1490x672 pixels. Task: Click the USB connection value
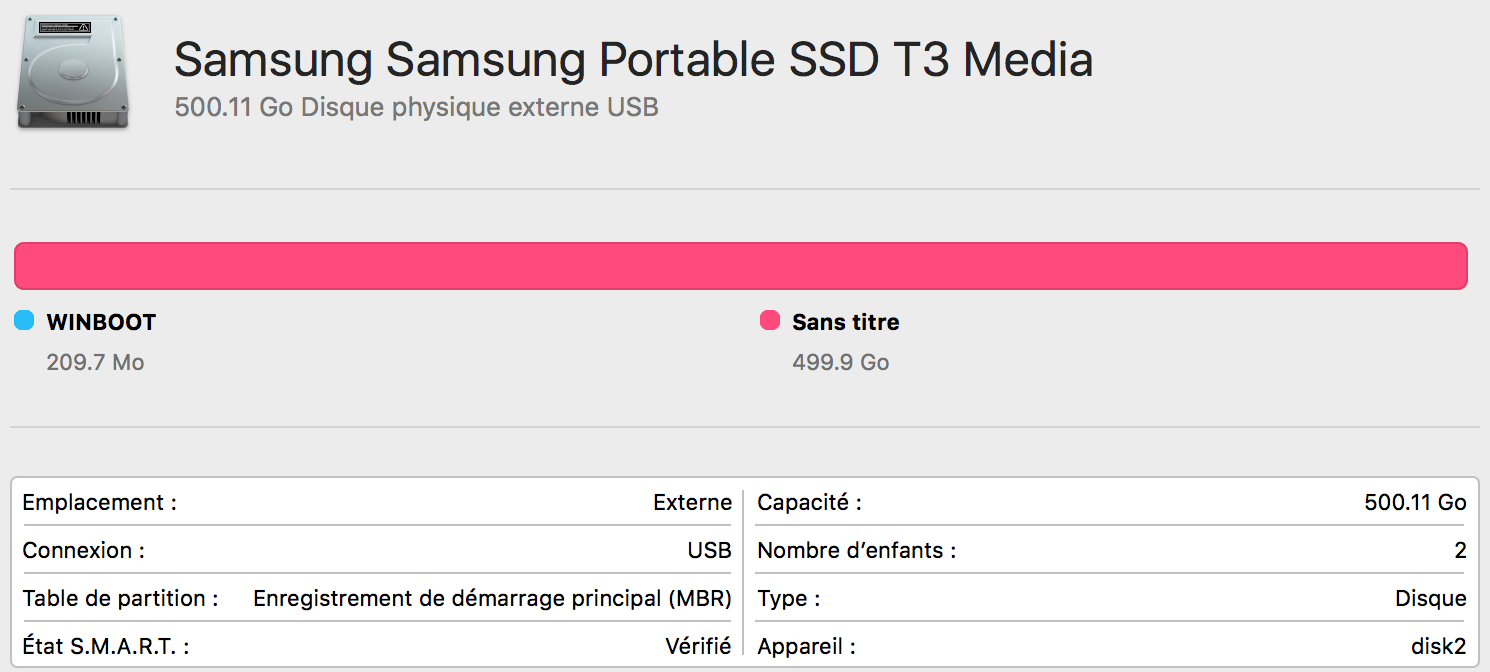click(710, 550)
